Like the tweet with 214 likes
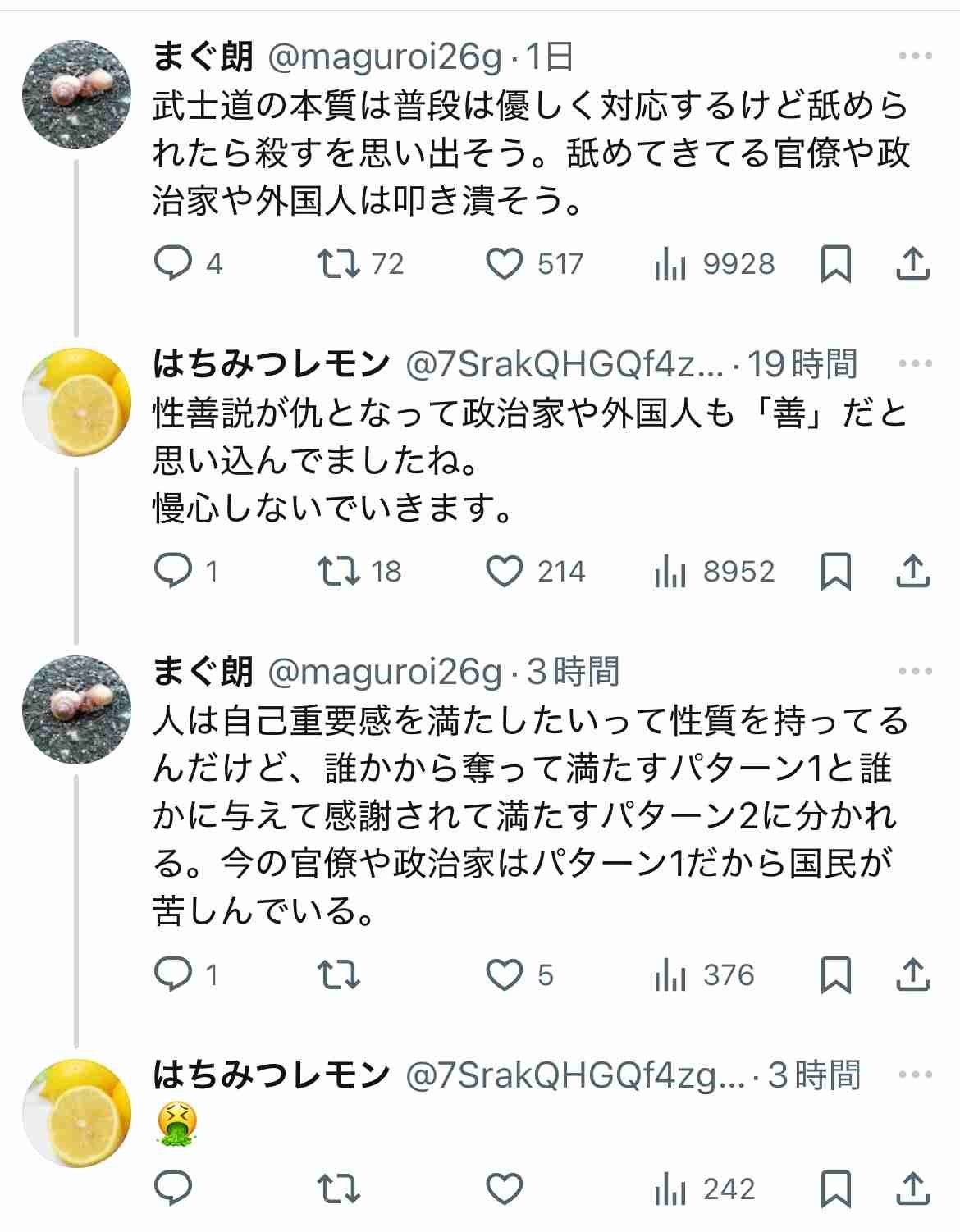This screenshot has height=1232, width=960. pos(504,572)
